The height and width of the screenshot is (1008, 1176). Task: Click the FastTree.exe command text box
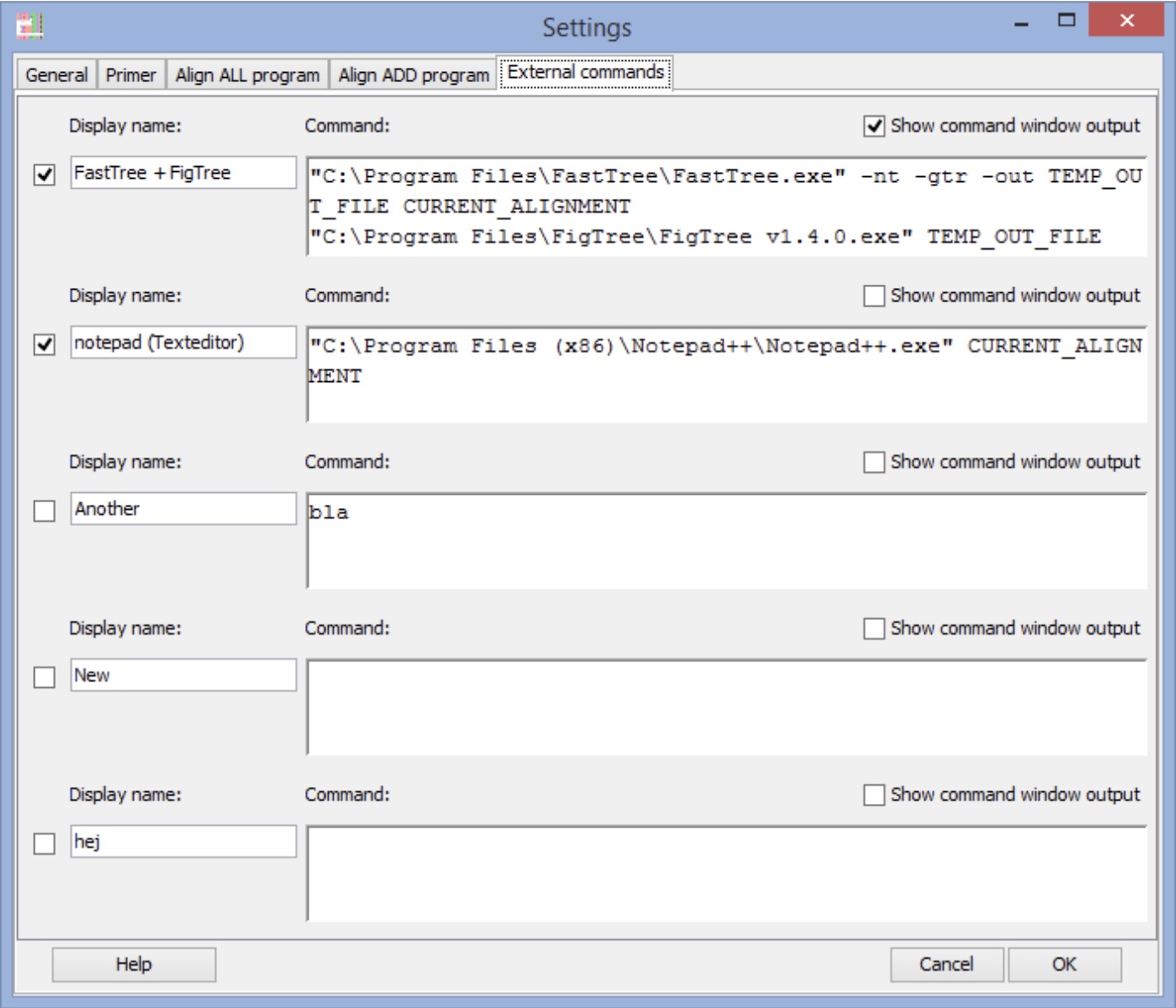pyautogui.click(x=727, y=206)
